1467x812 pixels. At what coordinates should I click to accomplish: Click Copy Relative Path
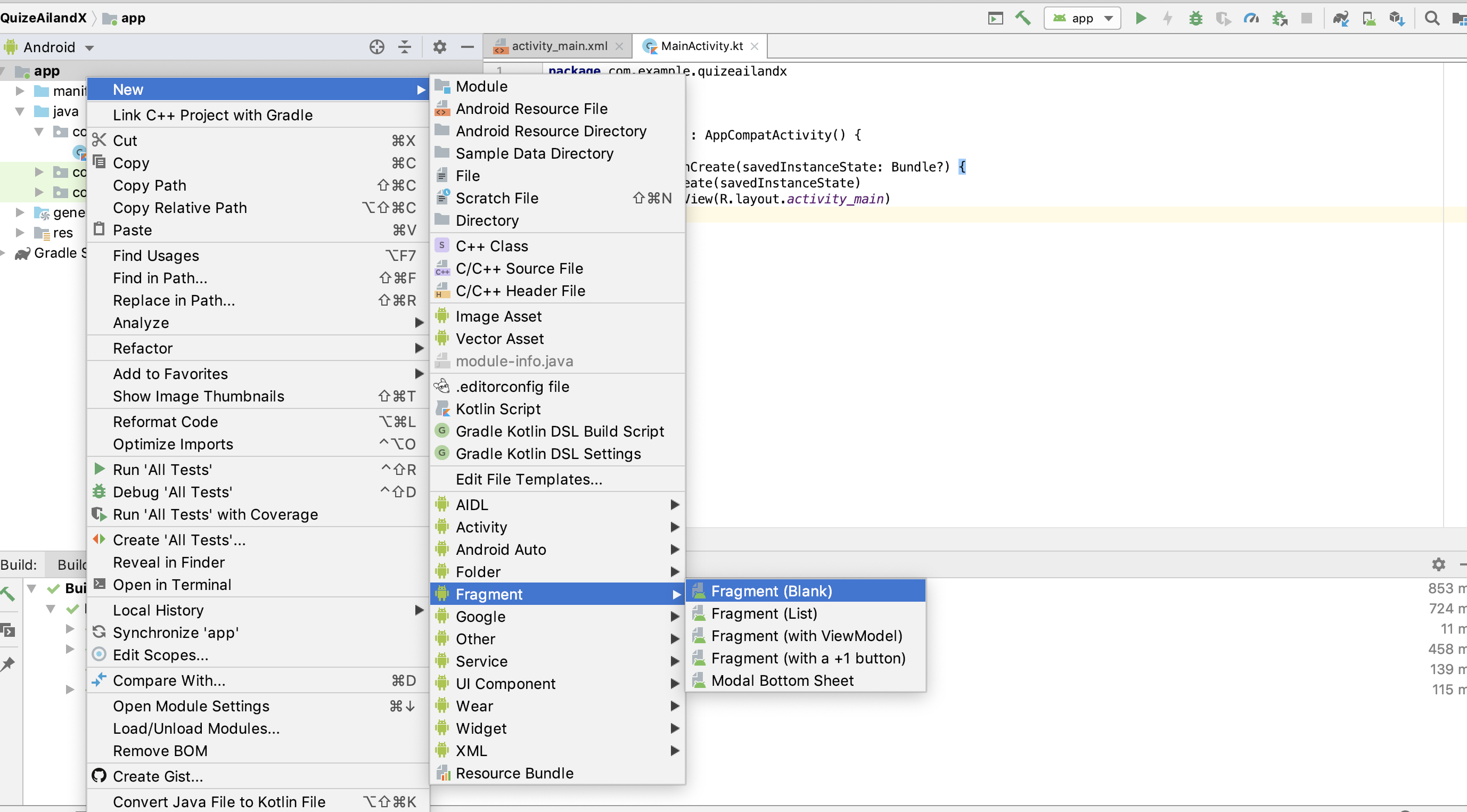tap(258, 207)
